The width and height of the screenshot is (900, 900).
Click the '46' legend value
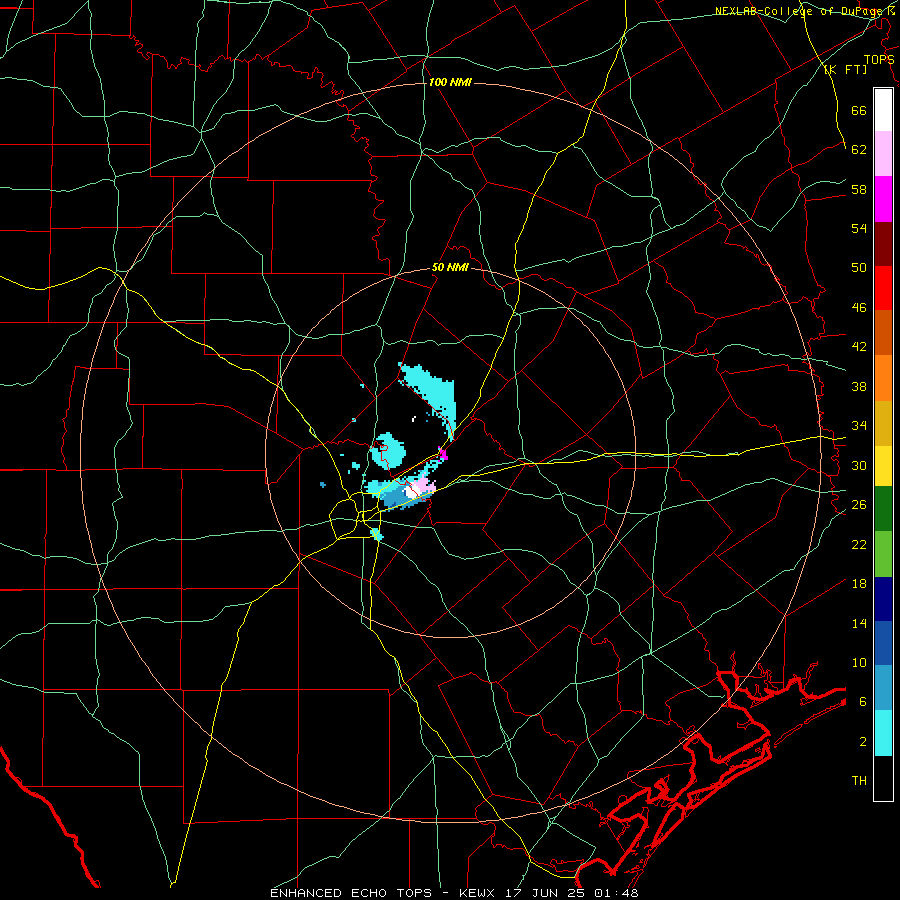[x=859, y=308]
